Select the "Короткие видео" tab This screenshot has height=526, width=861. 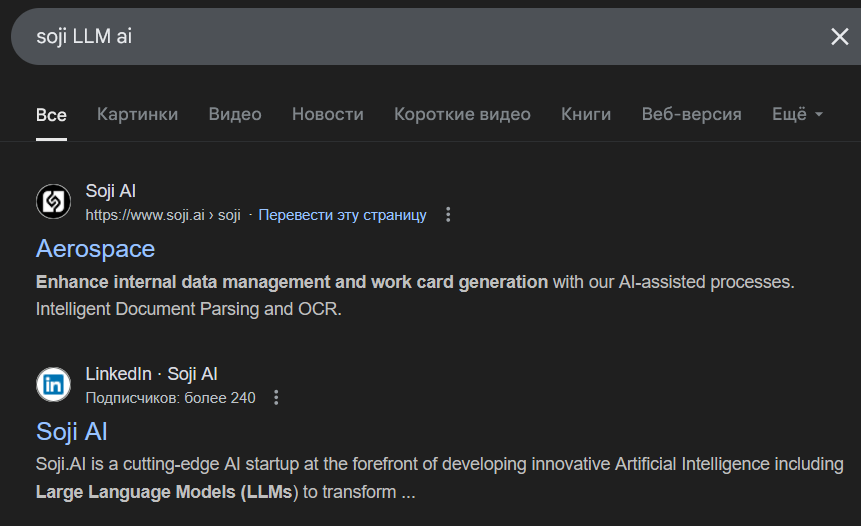462,114
